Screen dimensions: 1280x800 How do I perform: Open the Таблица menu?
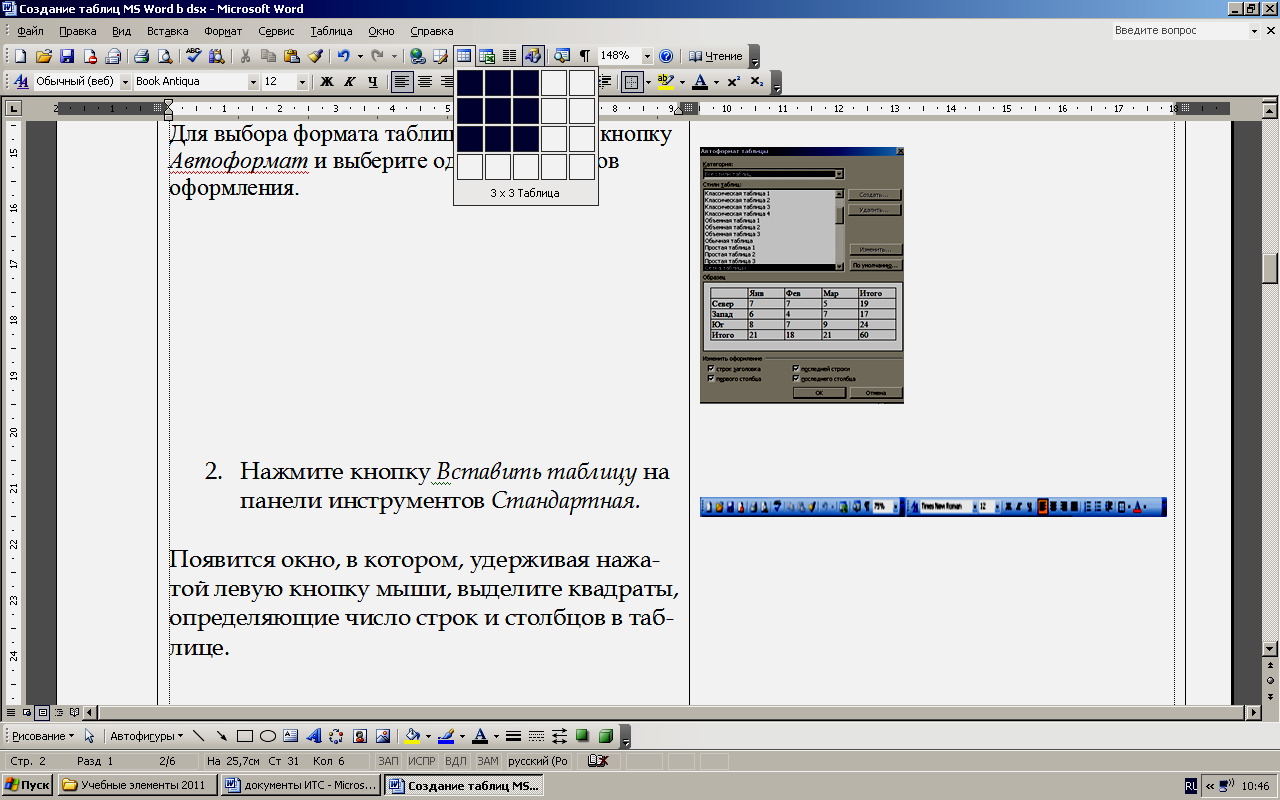[331, 31]
